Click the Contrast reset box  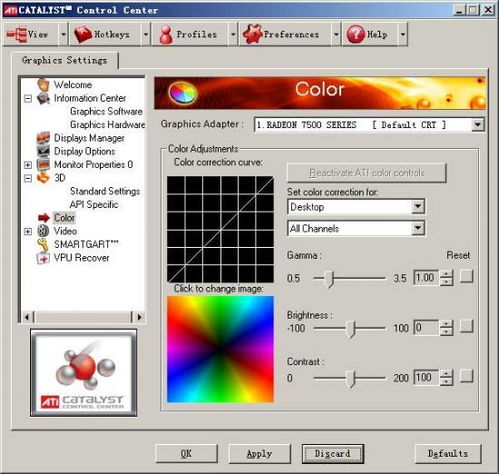466,376
